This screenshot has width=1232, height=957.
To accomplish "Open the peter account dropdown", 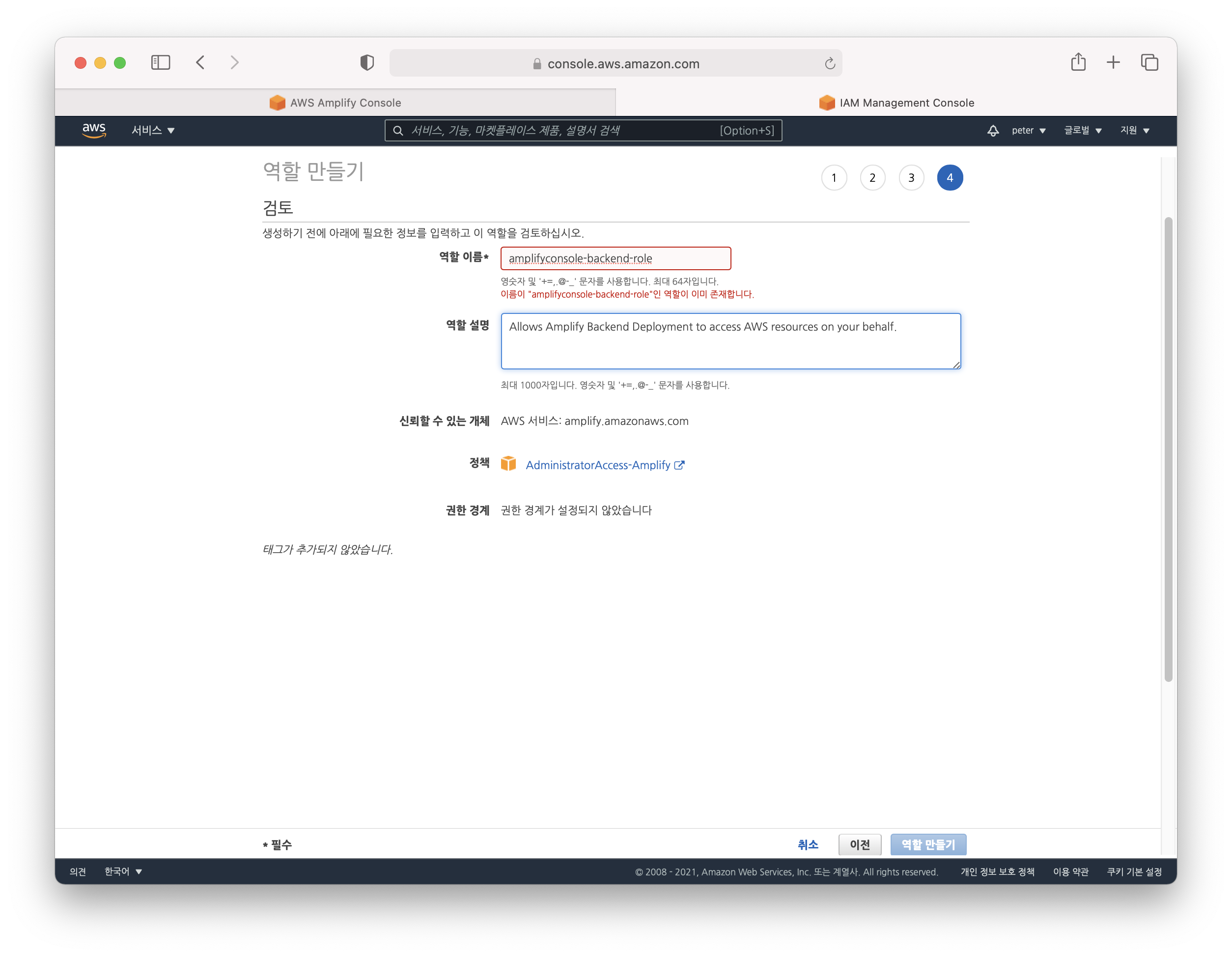I will (1028, 130).
